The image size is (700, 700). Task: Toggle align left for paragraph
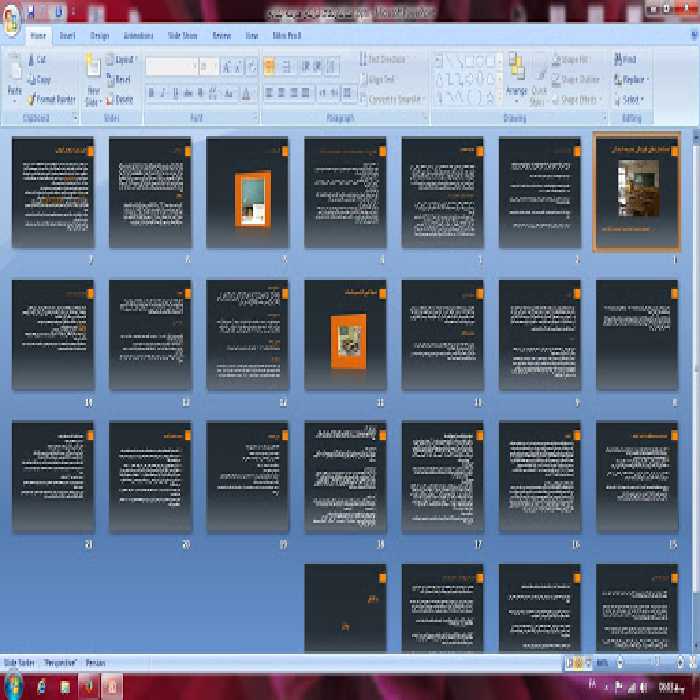tap(270, 93)
